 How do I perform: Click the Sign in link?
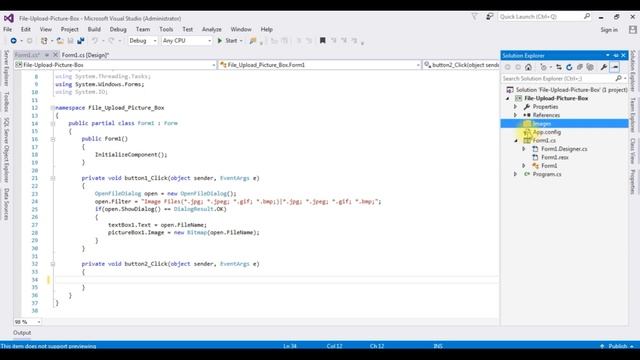coord(609,30)
